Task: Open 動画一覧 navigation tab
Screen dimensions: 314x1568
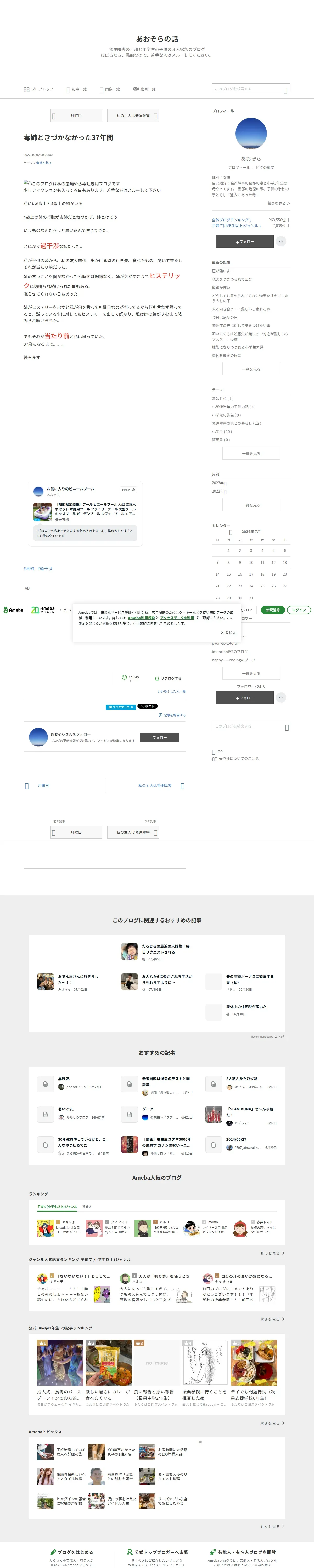Action: point(144,89)
